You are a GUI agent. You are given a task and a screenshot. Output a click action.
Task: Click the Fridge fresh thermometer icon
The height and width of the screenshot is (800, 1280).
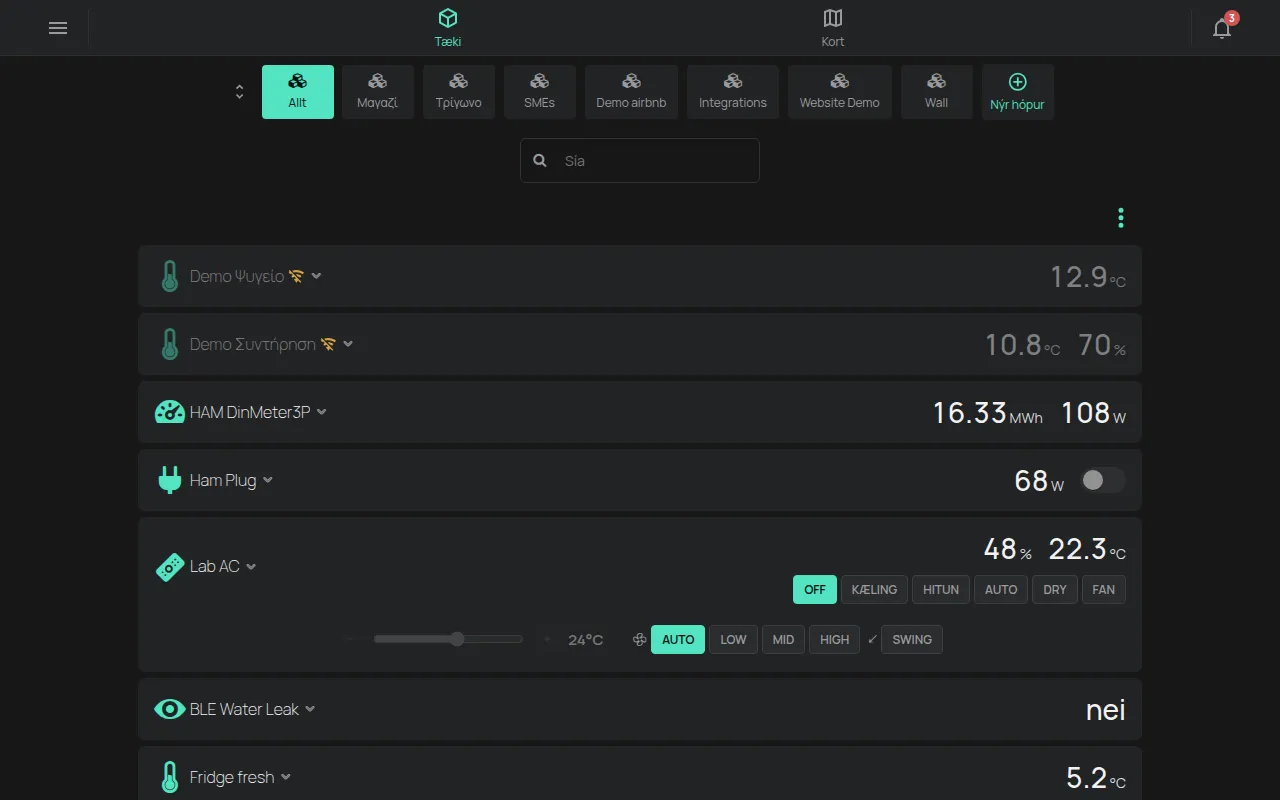point(169,777)
